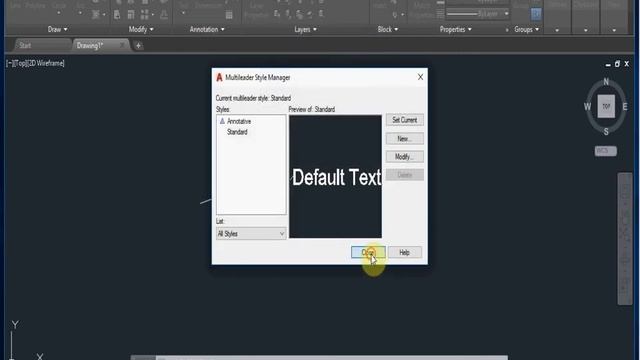
Task: Create a new multileader style with New...
Action: (x=404, y=139)
